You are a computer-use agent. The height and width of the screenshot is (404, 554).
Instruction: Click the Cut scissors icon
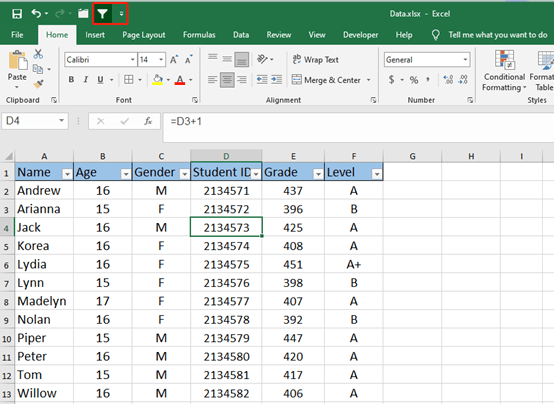point(38,54)
